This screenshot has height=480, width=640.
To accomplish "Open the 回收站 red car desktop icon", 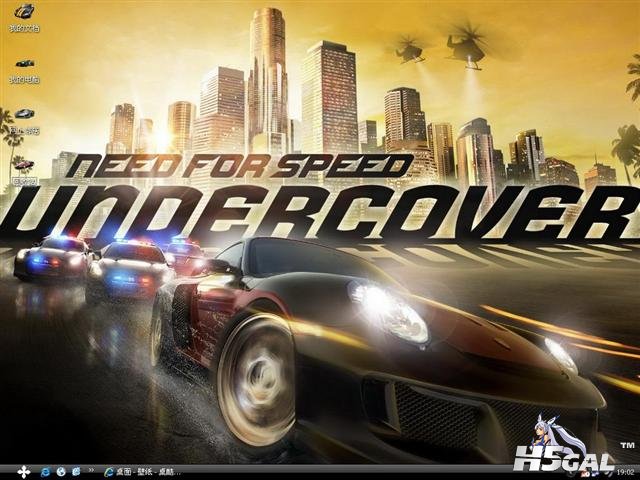I will point(24,164).
